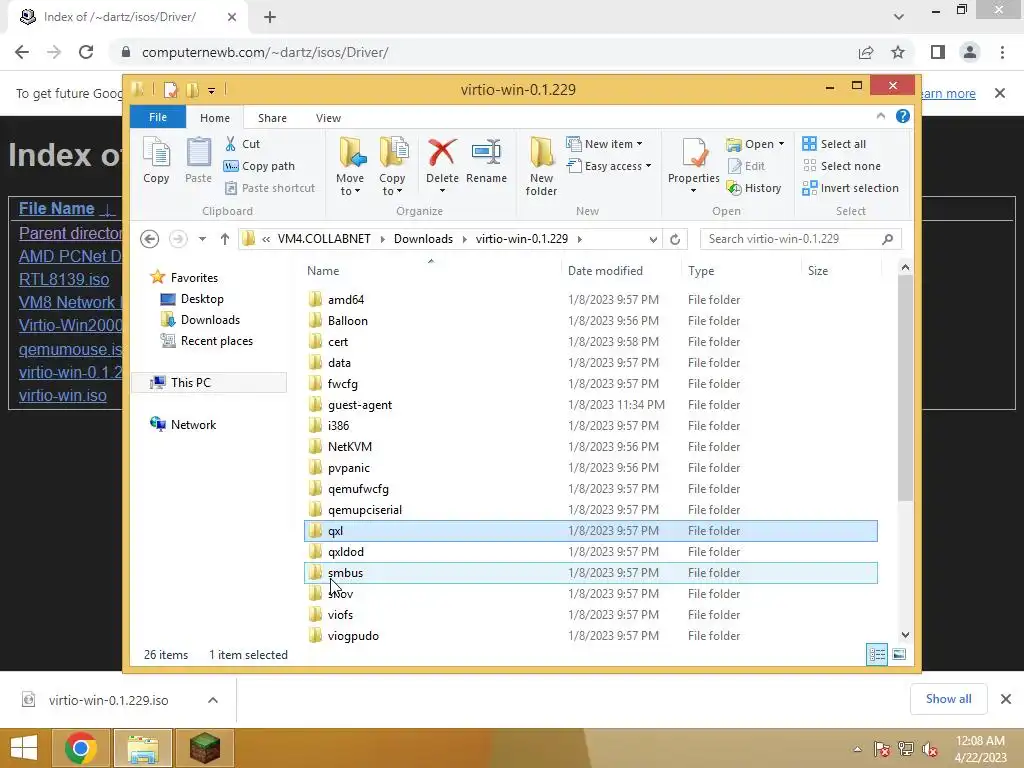The width and height of the screenshot is (1024, 768).
Task: Open the Chrome three-dot menu
Action: 1002,52
